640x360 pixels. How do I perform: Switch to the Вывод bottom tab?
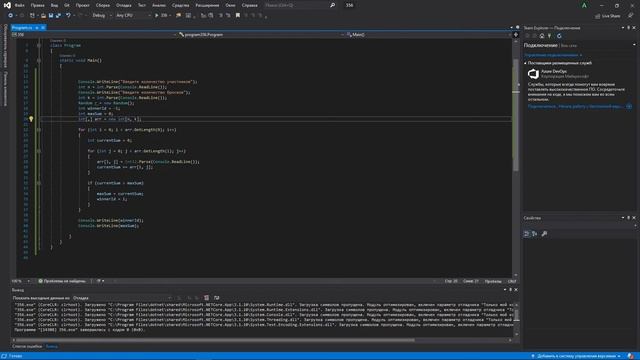[x=52, y=347]
